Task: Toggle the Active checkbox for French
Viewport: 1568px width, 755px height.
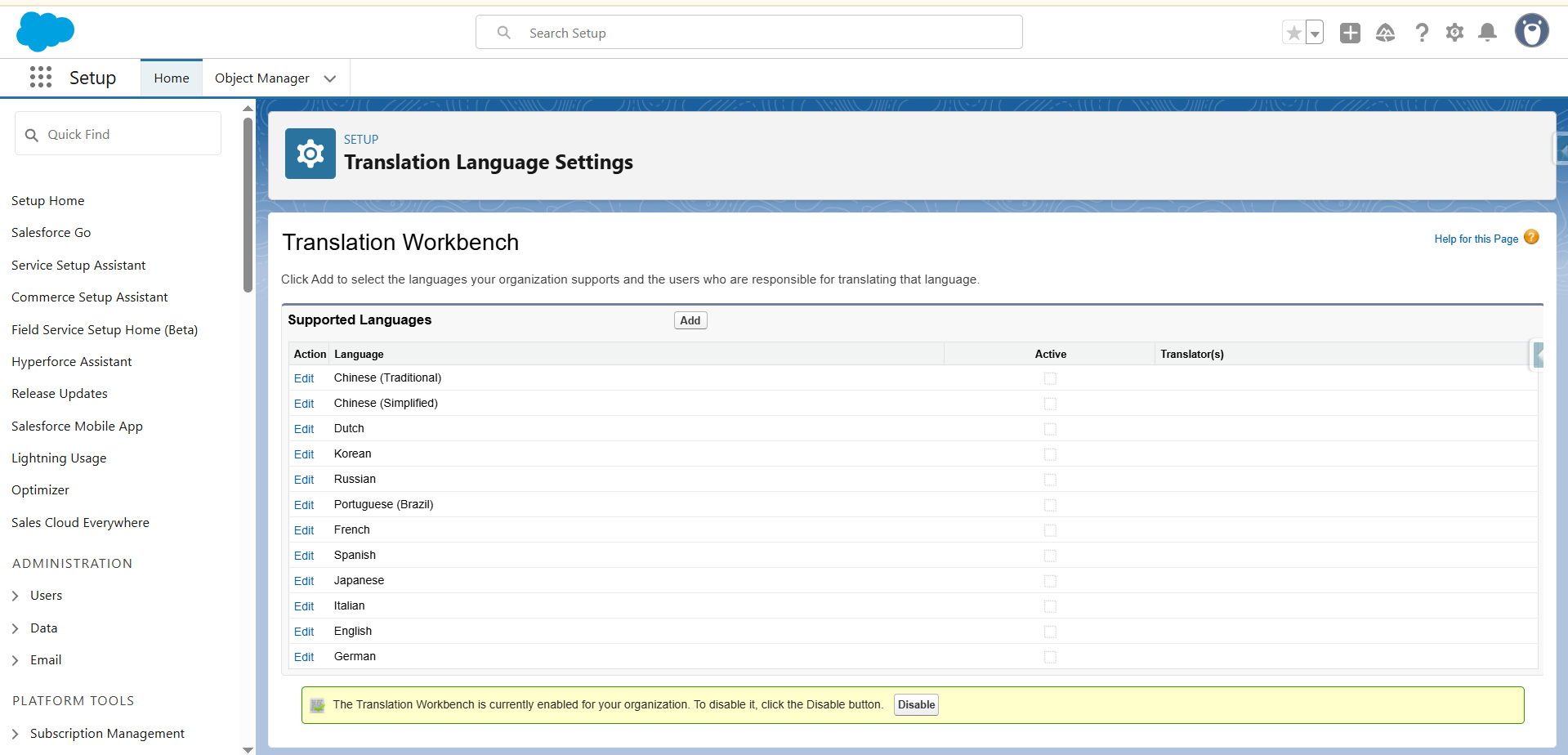Action: tap(1050, 530)
